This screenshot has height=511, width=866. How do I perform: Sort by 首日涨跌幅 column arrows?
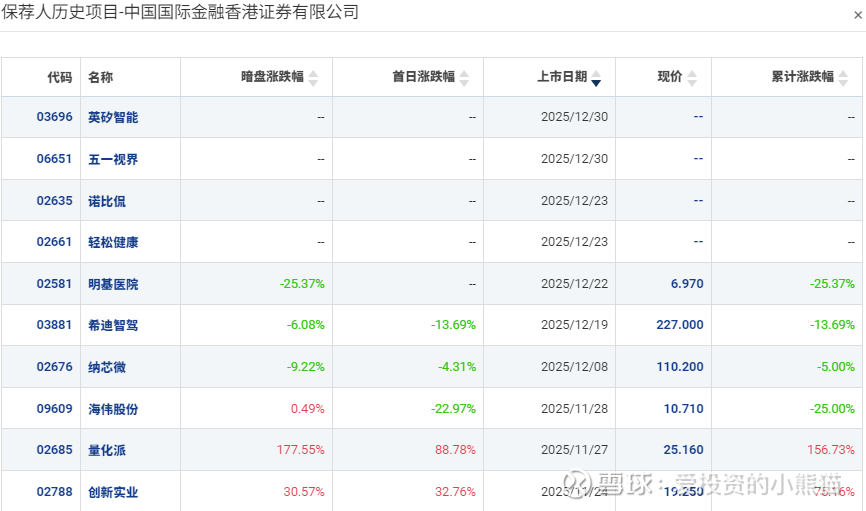tap(464, 78)
